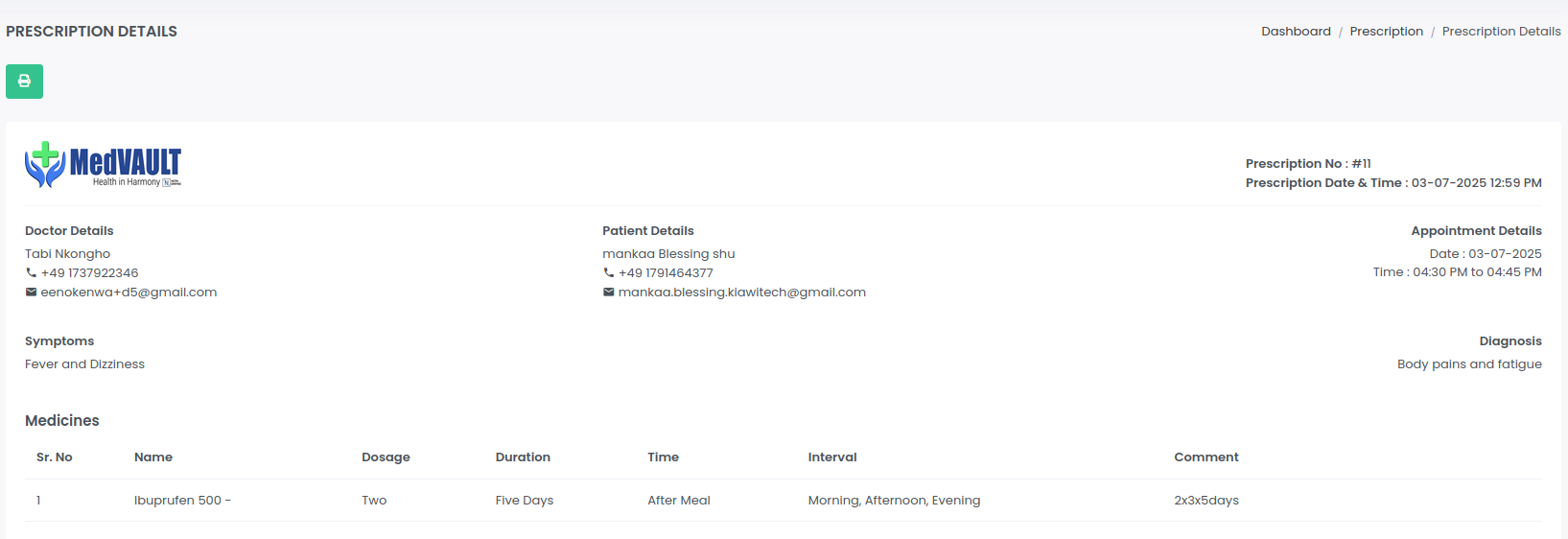The image size is (1568, 539).
Task: Go to Dashboard via breadcrumb
Action: (1296, 32)
